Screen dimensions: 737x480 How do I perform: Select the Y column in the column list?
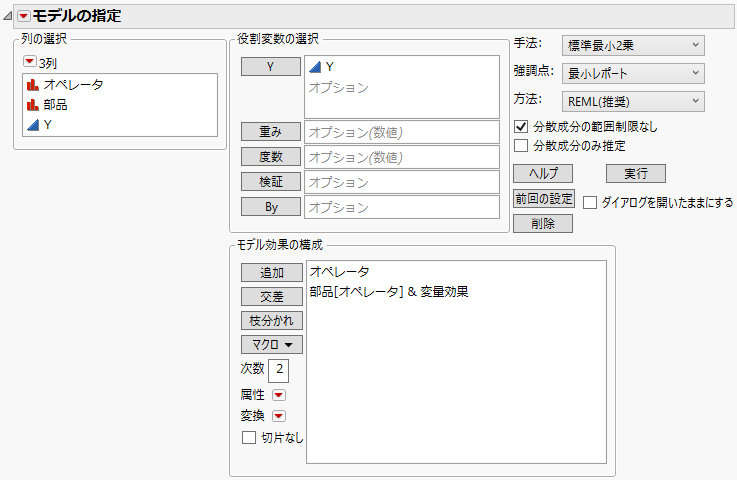(x=39, y=125)
